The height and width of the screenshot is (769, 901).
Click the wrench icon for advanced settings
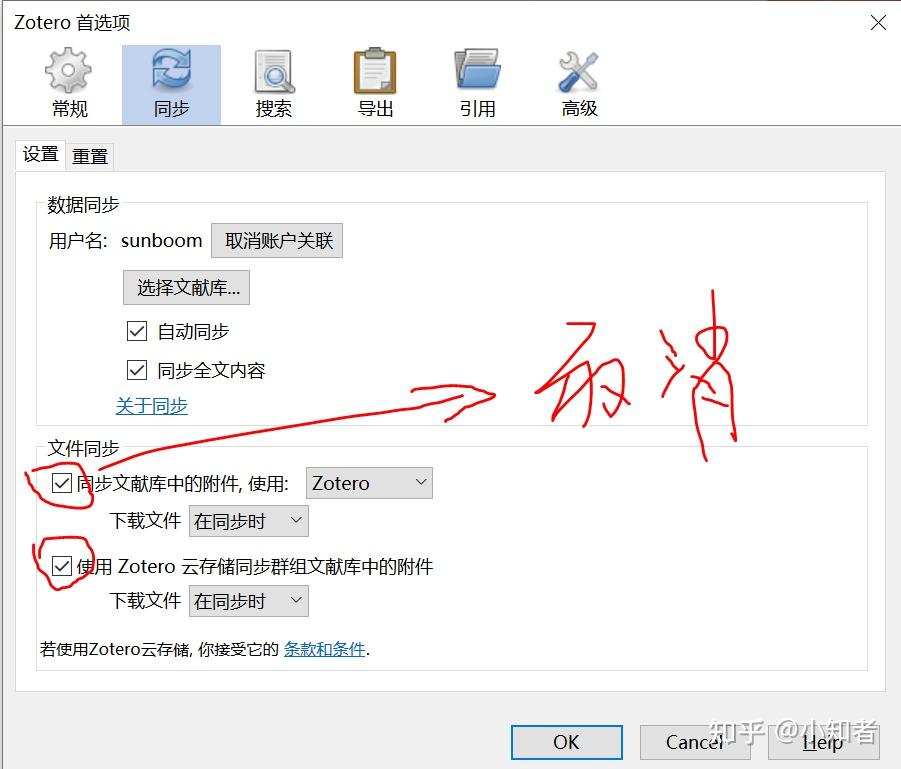[x=578, y=70]
